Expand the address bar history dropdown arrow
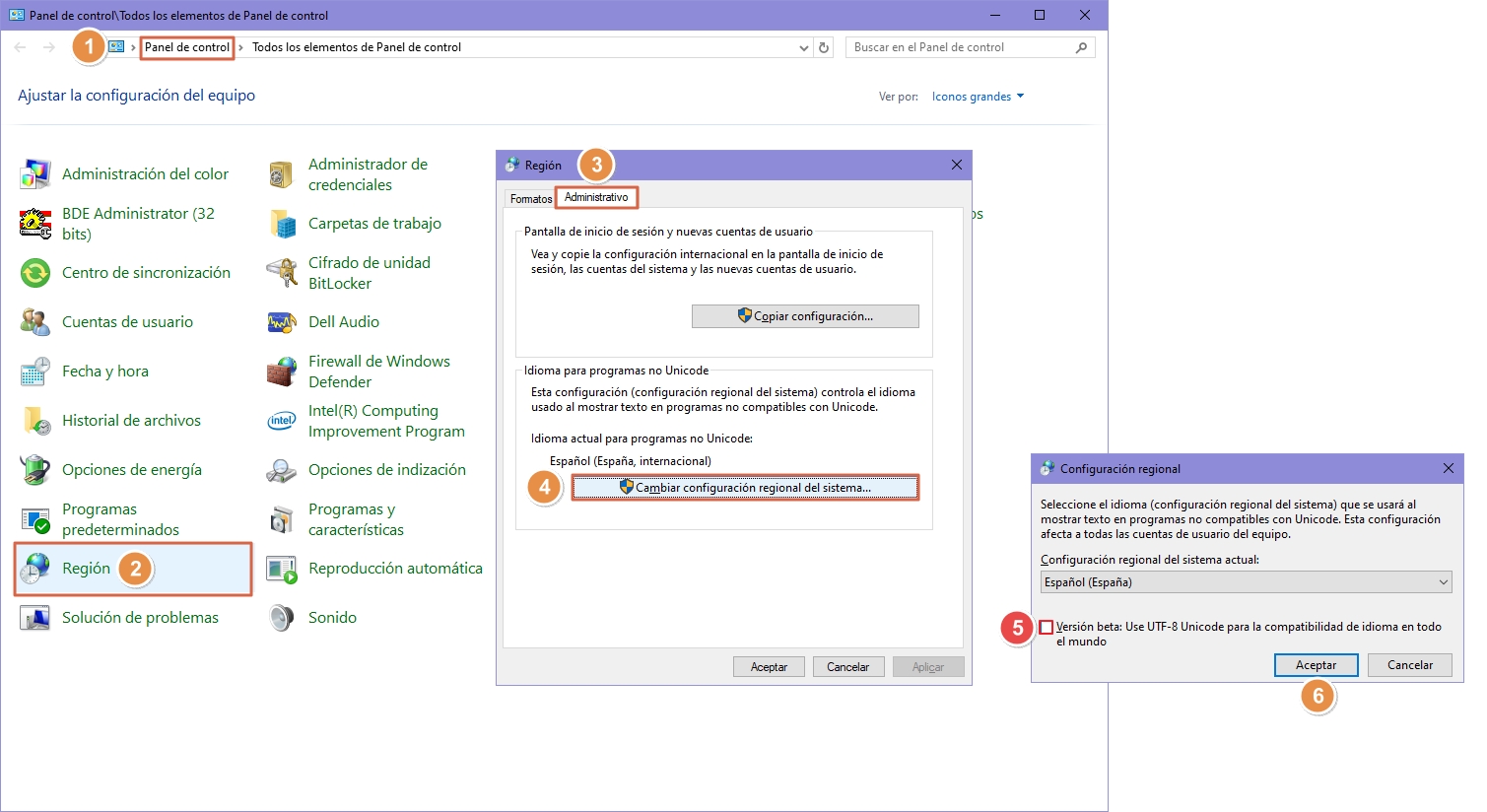 pyautogui.click(x=804, y=47)
